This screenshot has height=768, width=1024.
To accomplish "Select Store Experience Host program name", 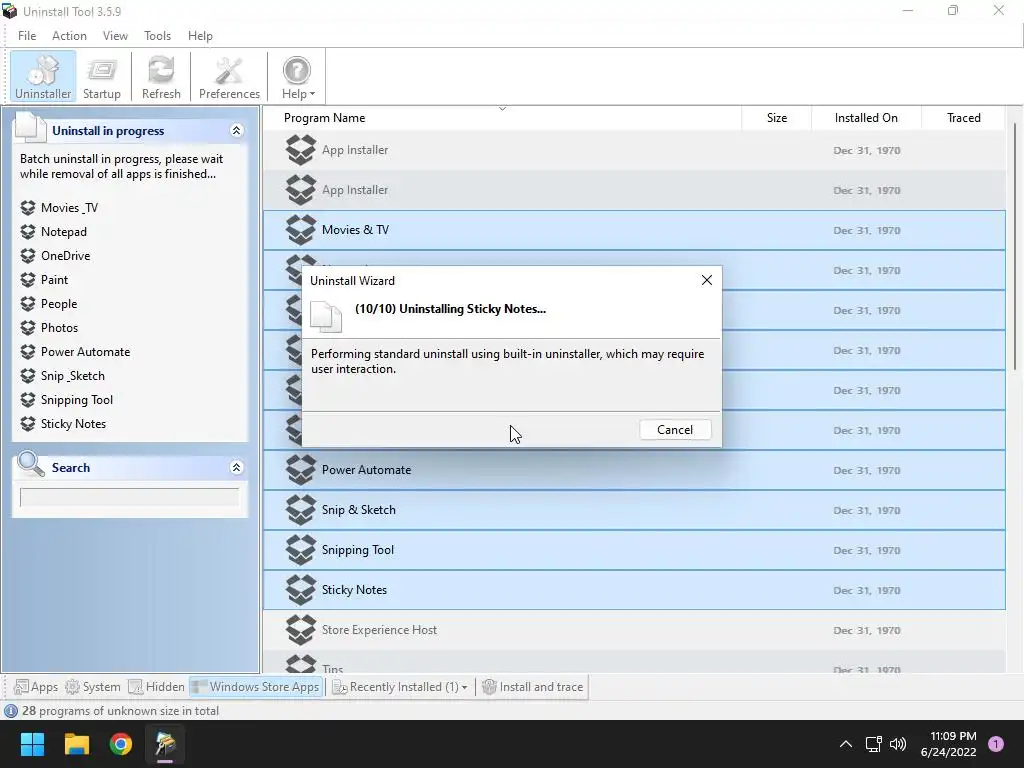I will coord(379,630).
